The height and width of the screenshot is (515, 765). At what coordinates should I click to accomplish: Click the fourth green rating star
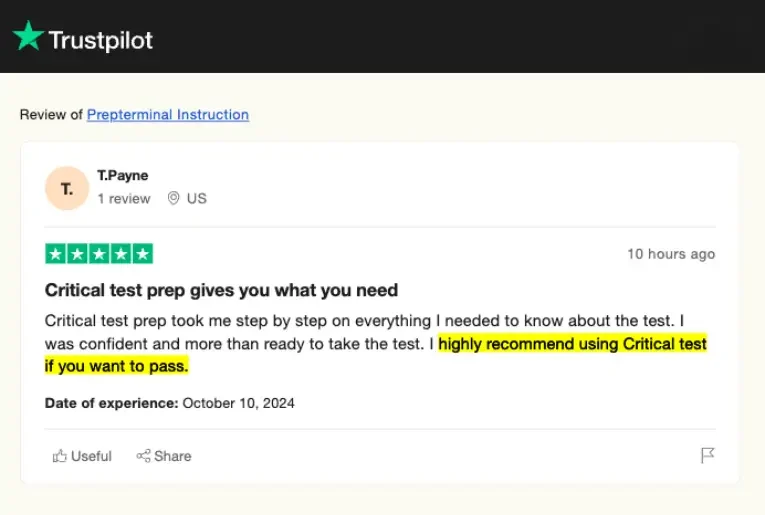click(x=121, y=254)
